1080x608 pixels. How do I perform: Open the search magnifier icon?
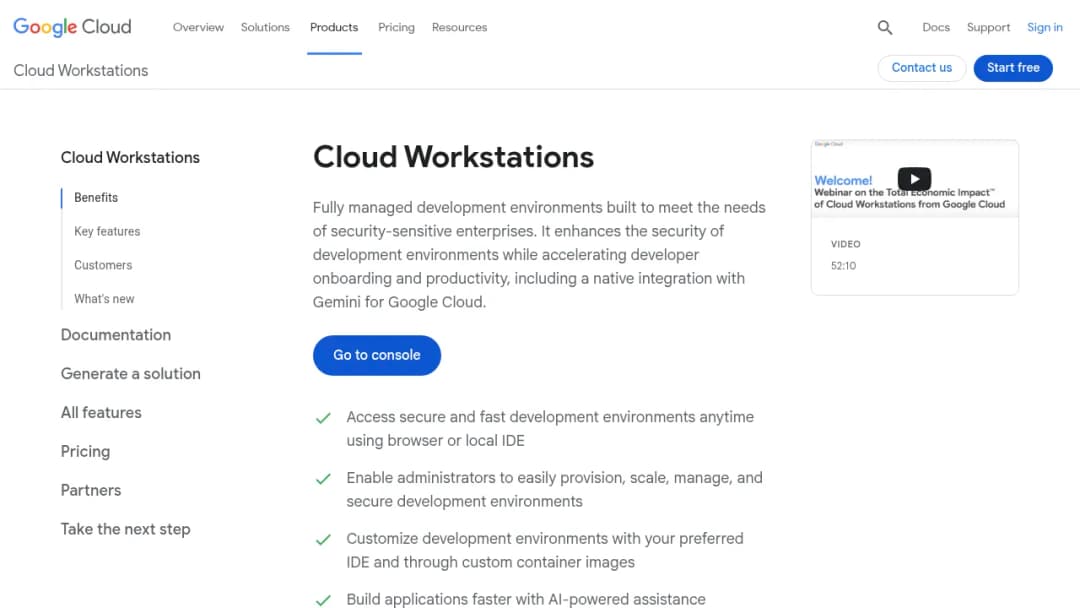click(884, 28)
